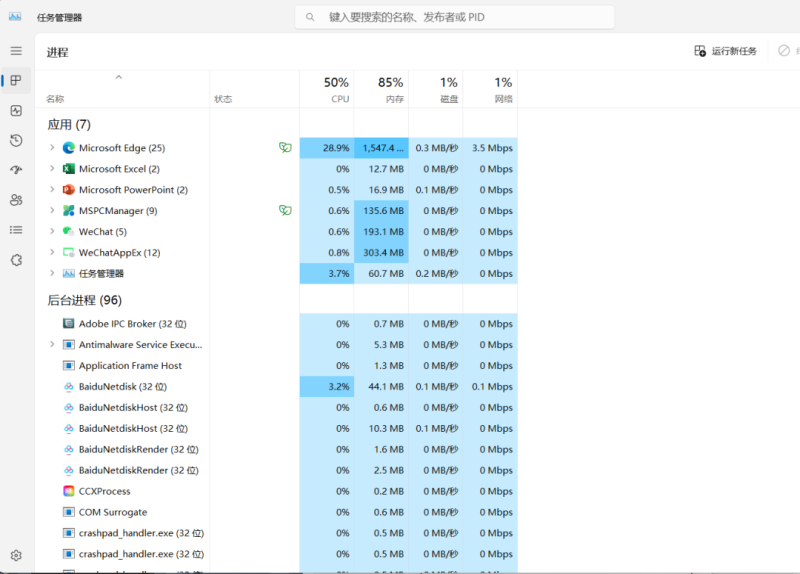Expand the Microsoft PowerPoint (2) group
This screenshot has width=800, height=574.
pos(52,189)
